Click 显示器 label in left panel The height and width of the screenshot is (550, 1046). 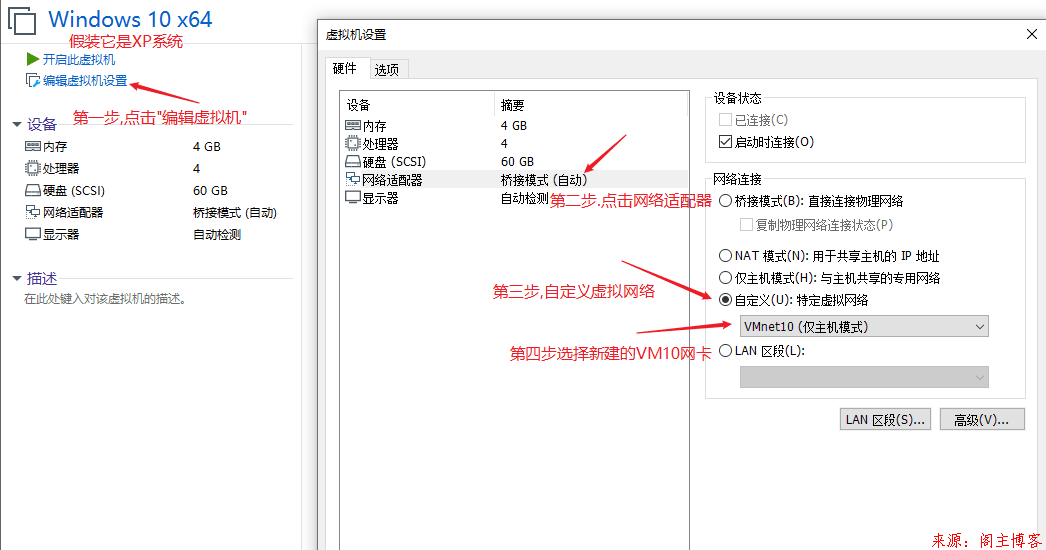(x=61, y=235)
